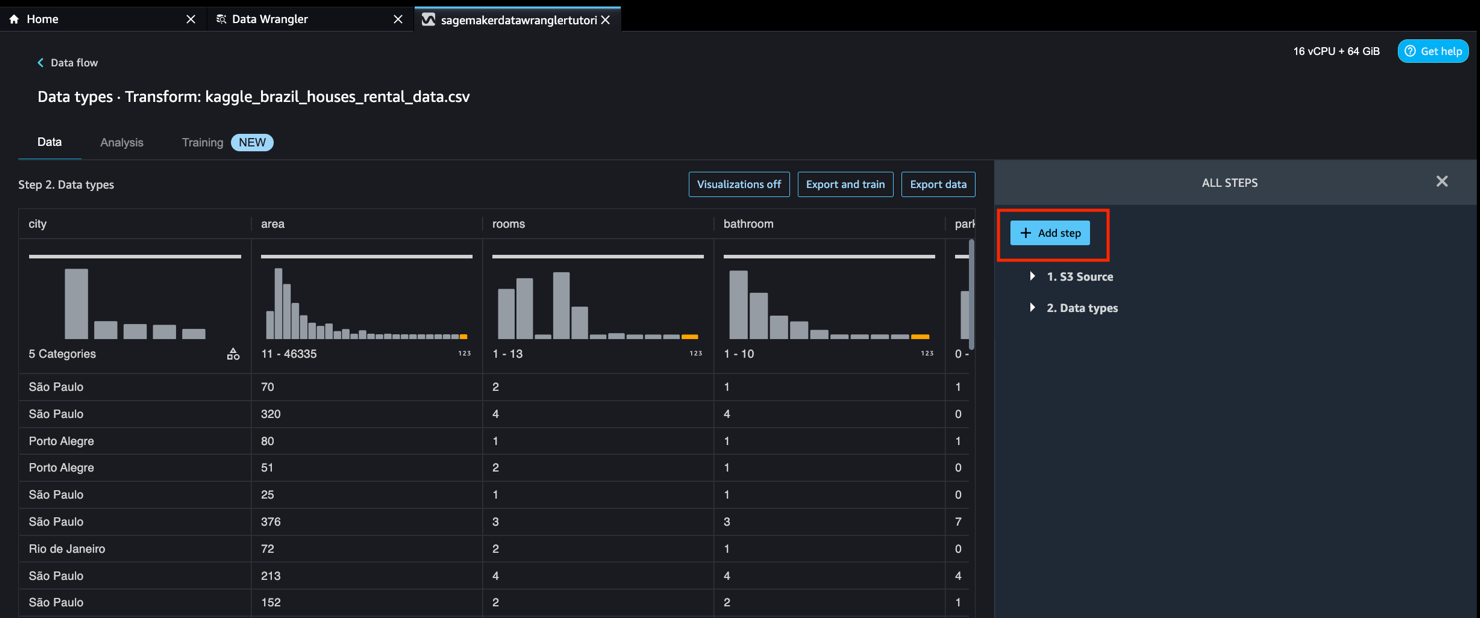The image size is (1480, 618).
Task: Click Export data button
Action: click(938, 184)
